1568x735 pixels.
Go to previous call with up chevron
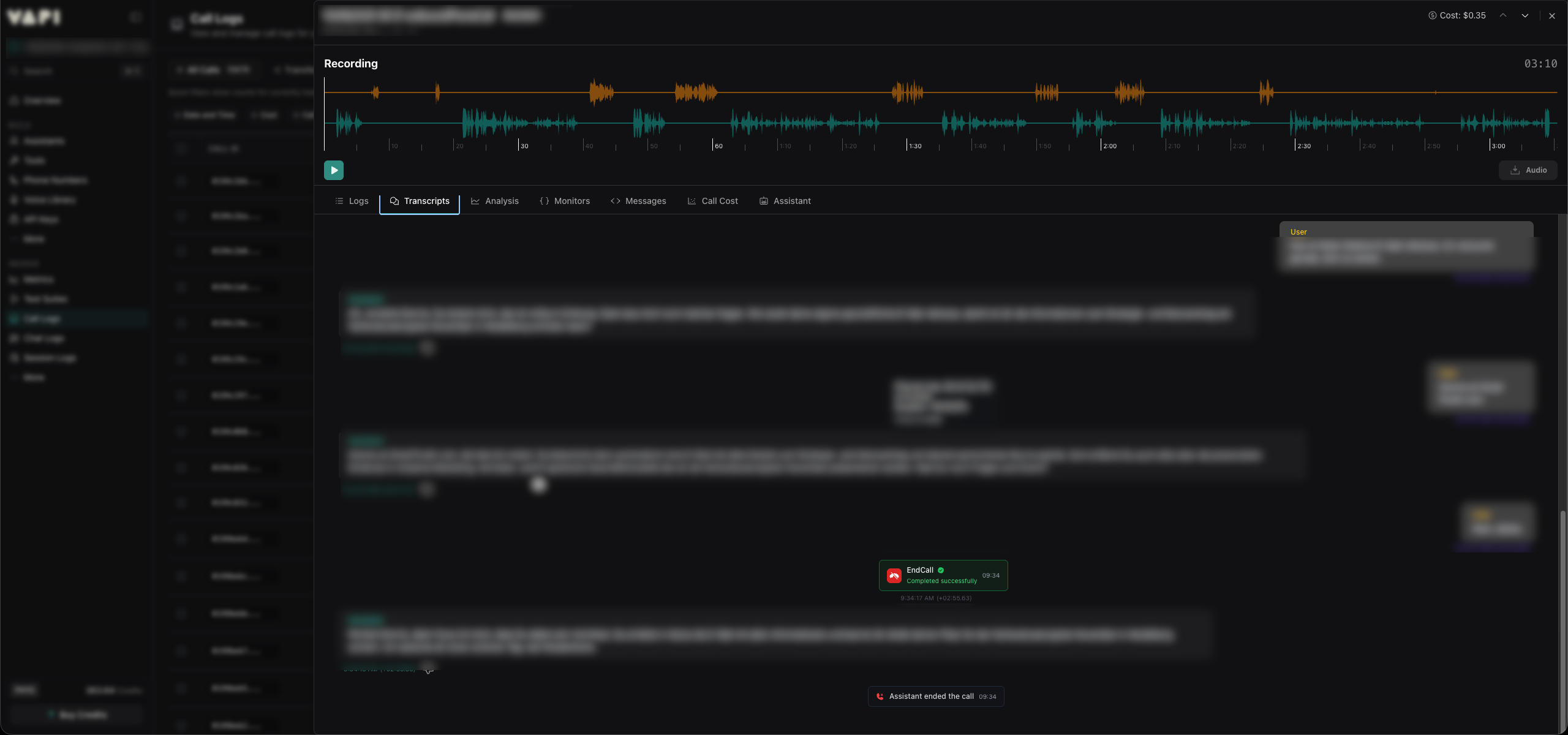click(1503, 16)
